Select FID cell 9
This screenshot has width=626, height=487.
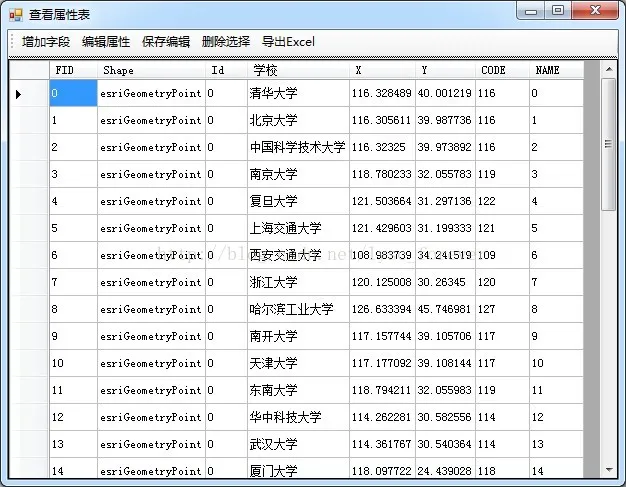[x=73, y=336]
